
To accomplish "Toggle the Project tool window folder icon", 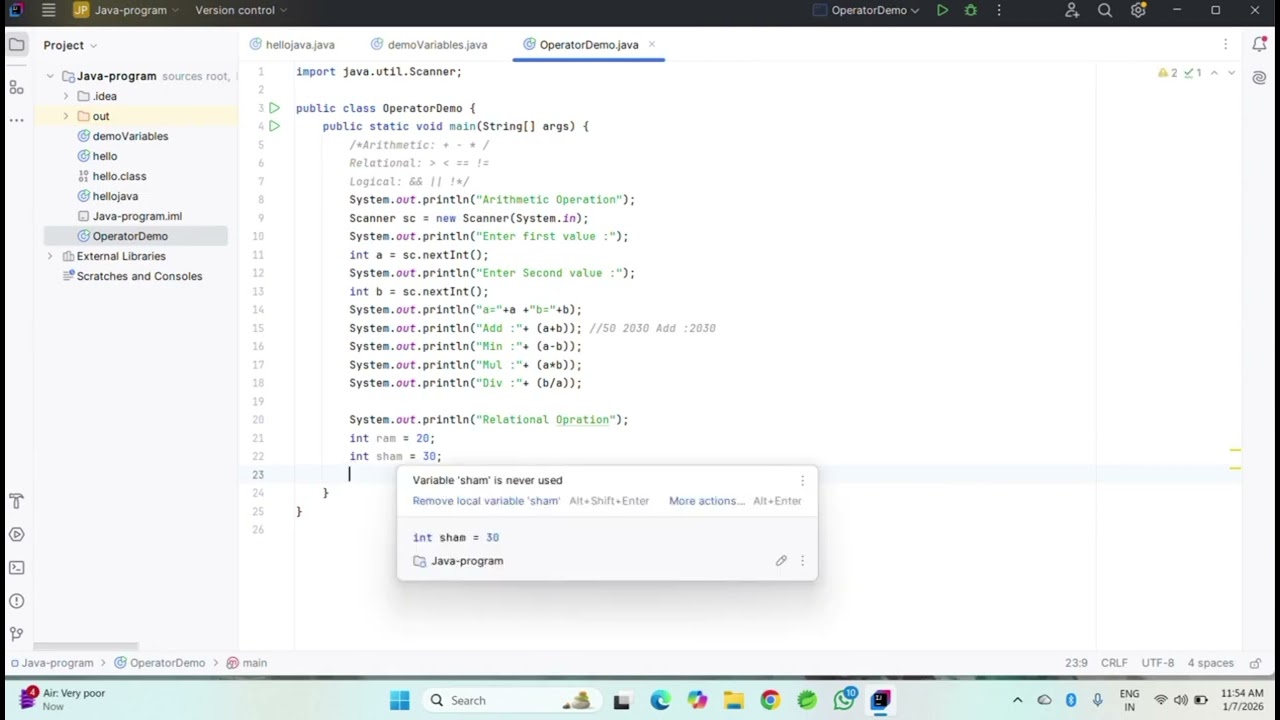I will coord(16,45).
